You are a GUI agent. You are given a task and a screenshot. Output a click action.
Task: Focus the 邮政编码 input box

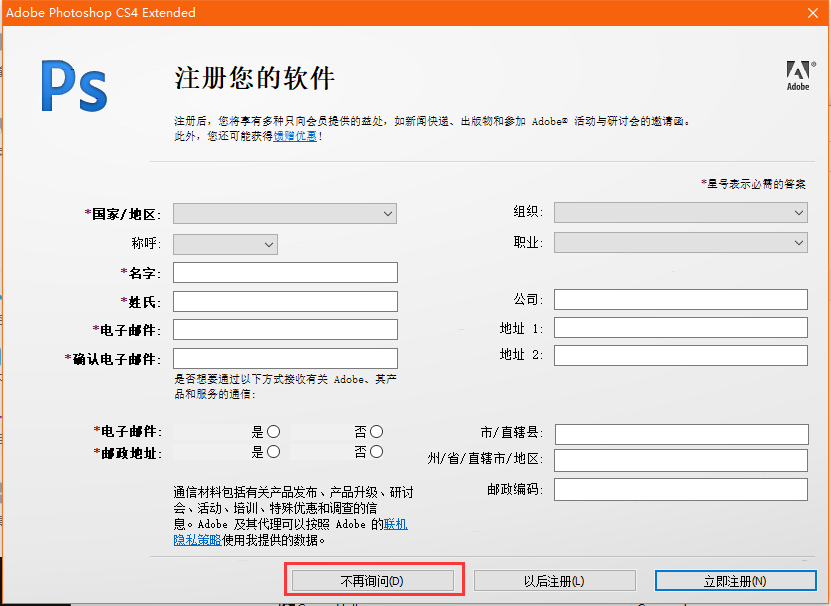tap(680, 489)
